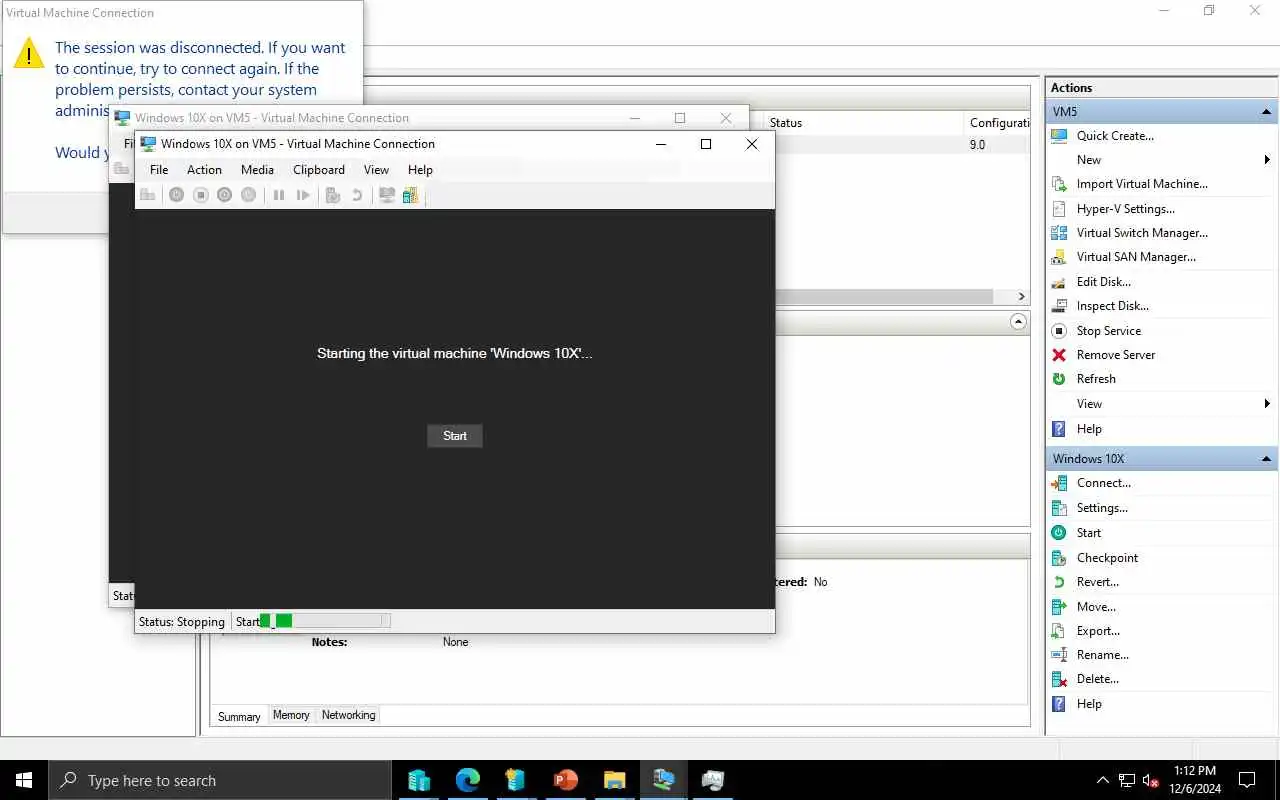Collapse the VM5 actions section
This screenshot has width=1280, height=800.
1267,112
